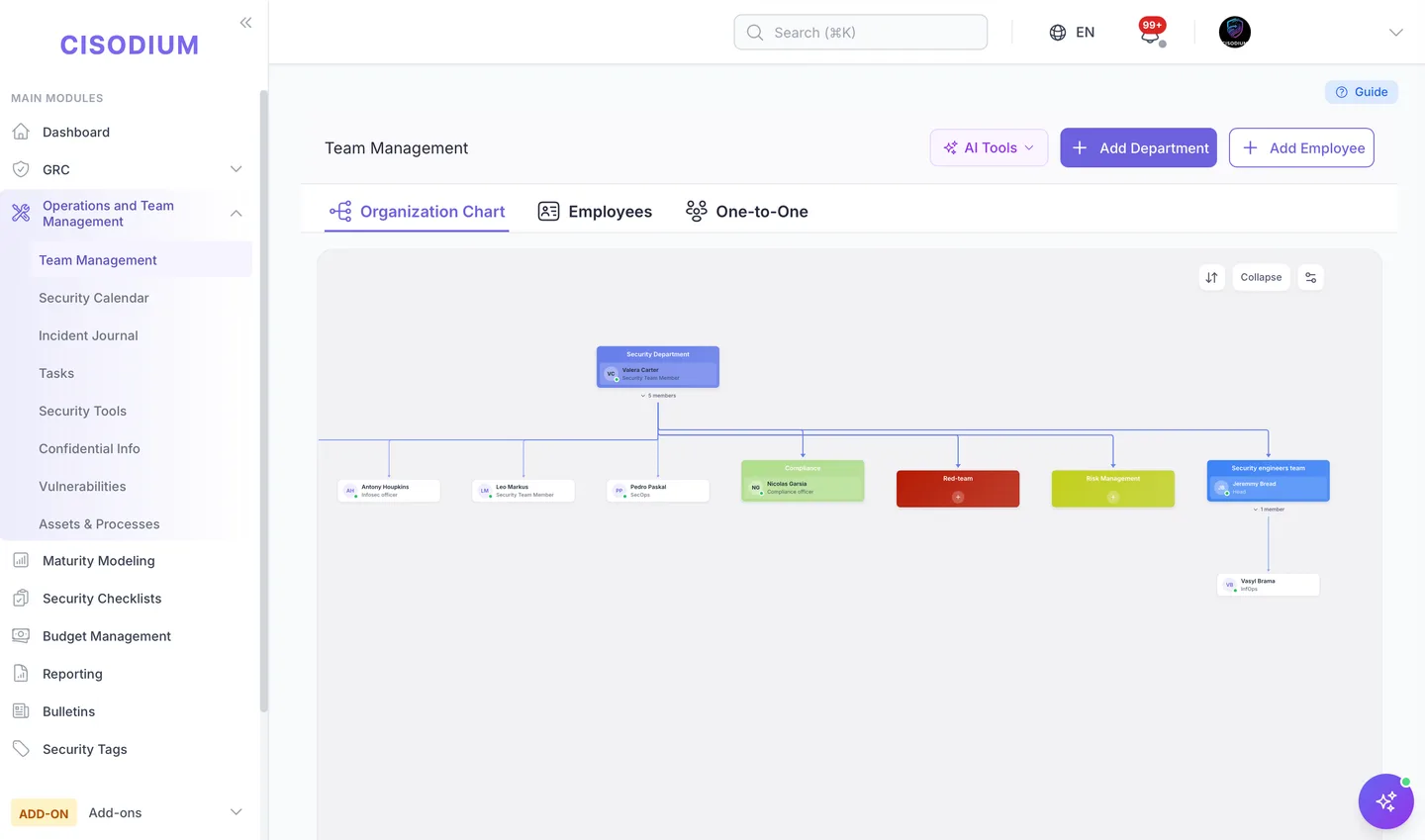Expand the GRC menu chevron
This screenshot has height=840, width=1425.
click(x=237, y=169)
